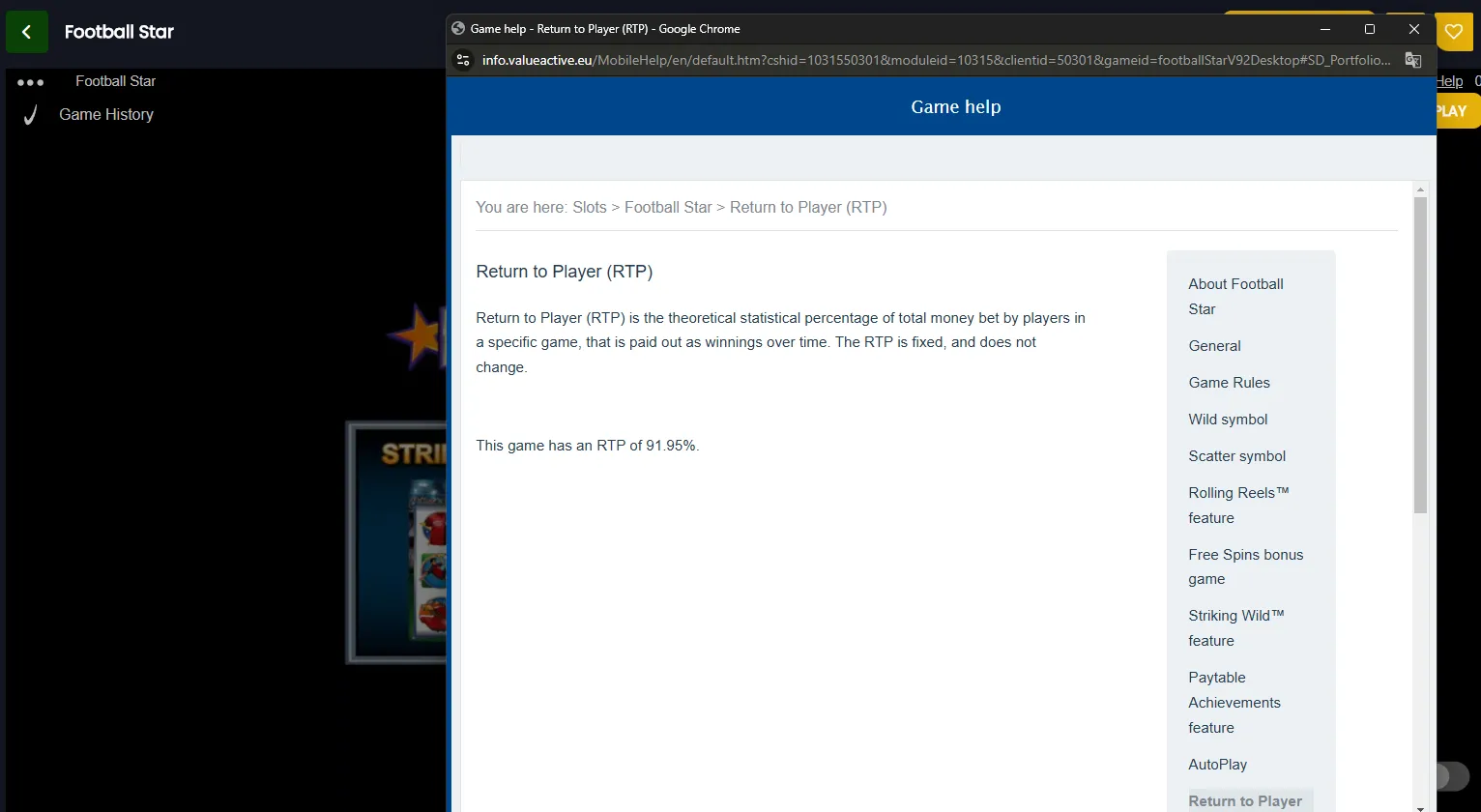The height and width of the screenshot is (812, 1481).
Task: Go back with the green arrow button
Action: click(x=27, y=32)
